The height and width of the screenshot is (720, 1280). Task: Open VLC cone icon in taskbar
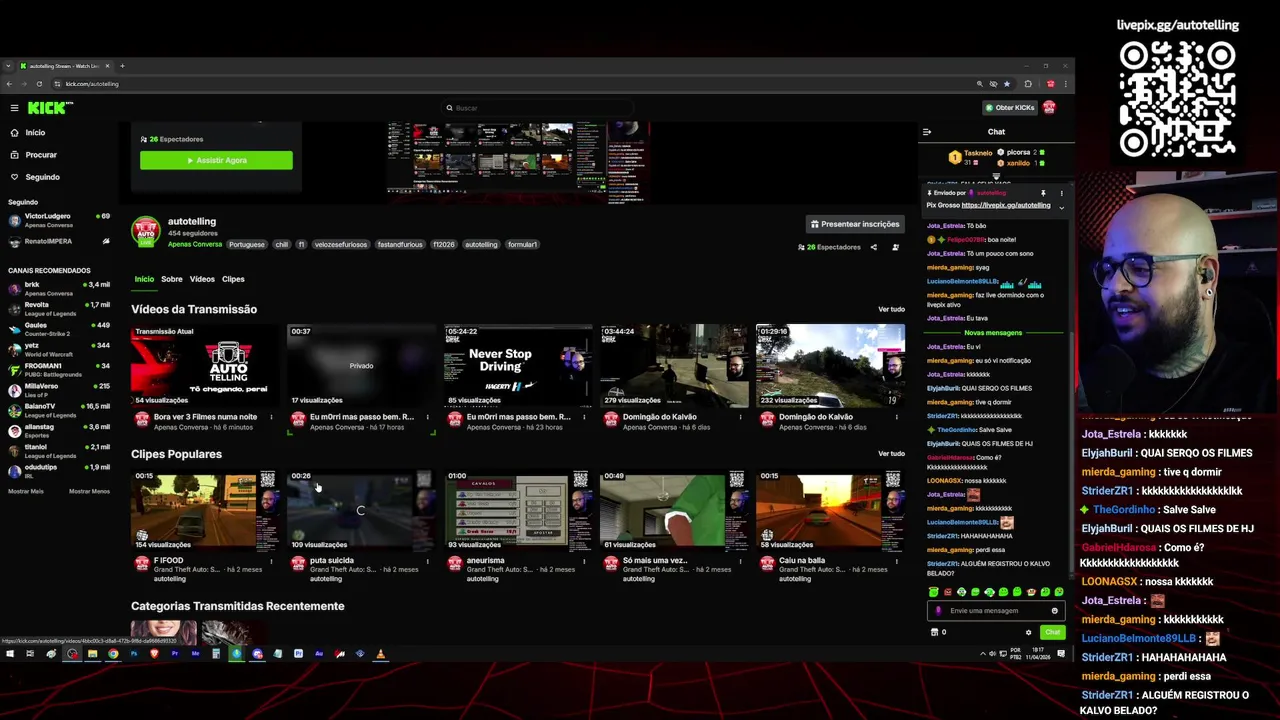[380, 654]
